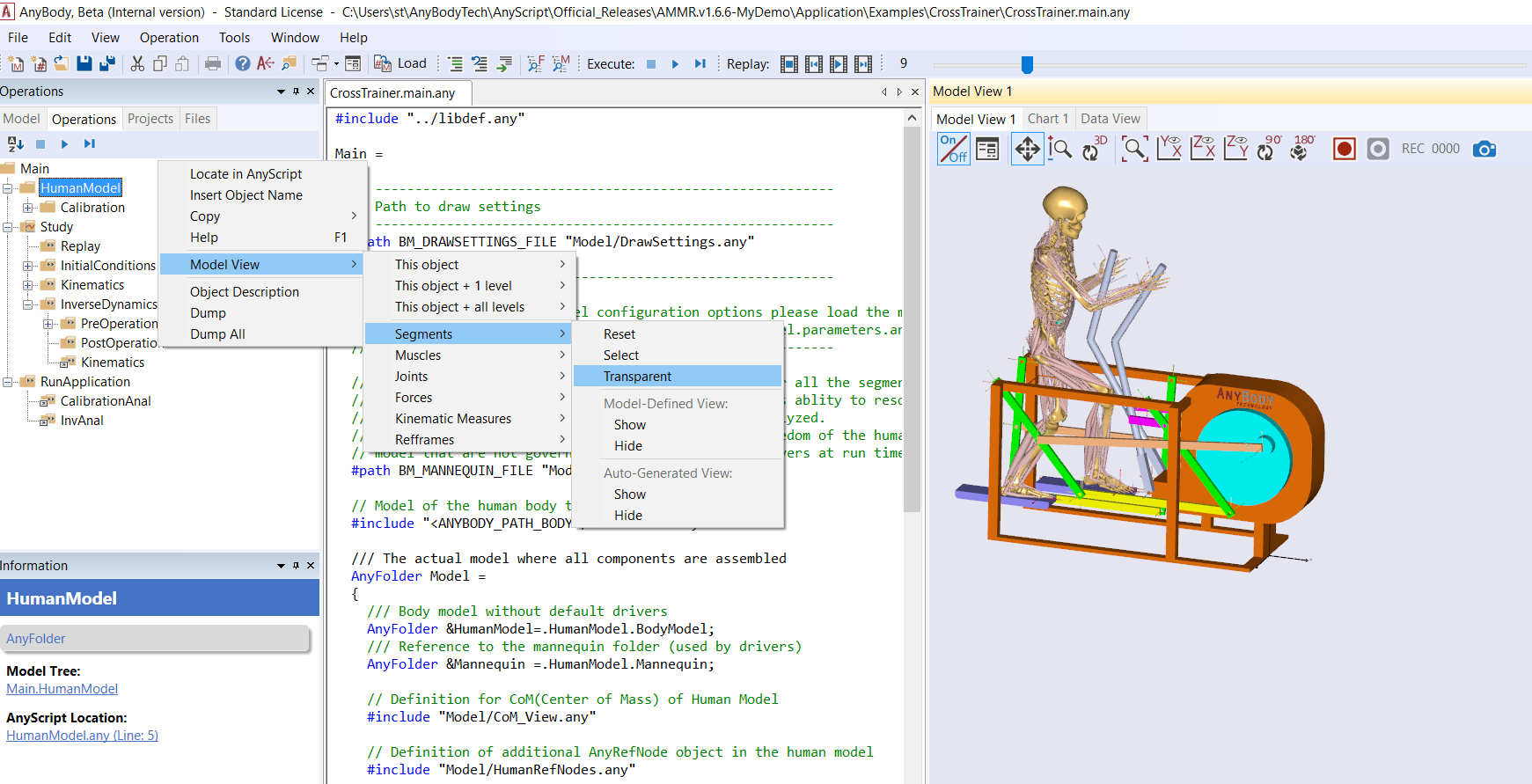The width and height of the screenshot is (1532, 784).
Task: Click Step button in Operations panel
Action: 89,143
